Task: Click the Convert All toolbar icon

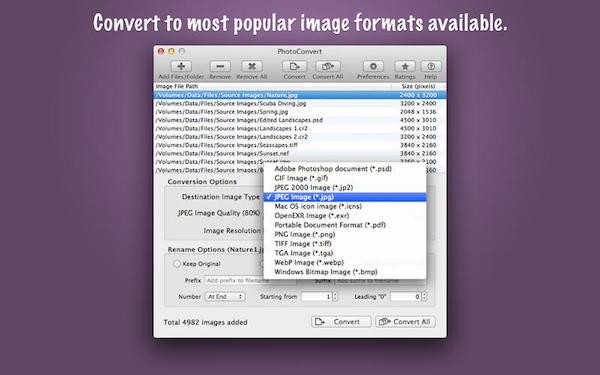Action: [x=328, y=66]
